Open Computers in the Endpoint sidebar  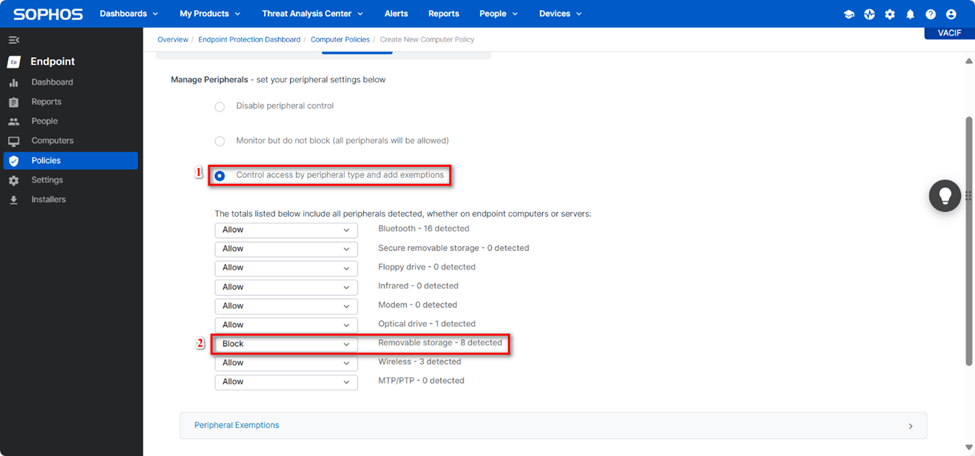tap(52, 141)
